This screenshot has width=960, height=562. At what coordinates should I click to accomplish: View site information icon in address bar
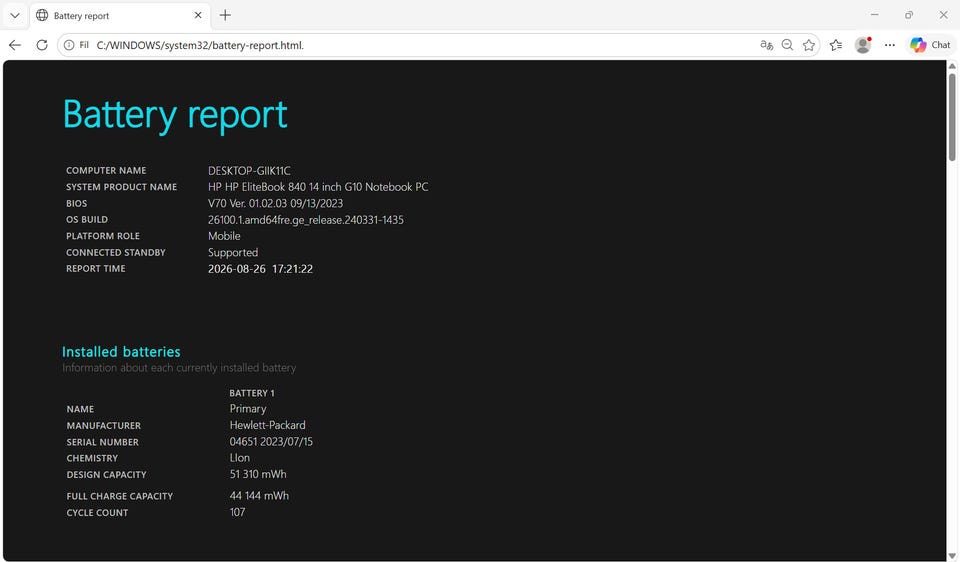click(x=69, y=45)
